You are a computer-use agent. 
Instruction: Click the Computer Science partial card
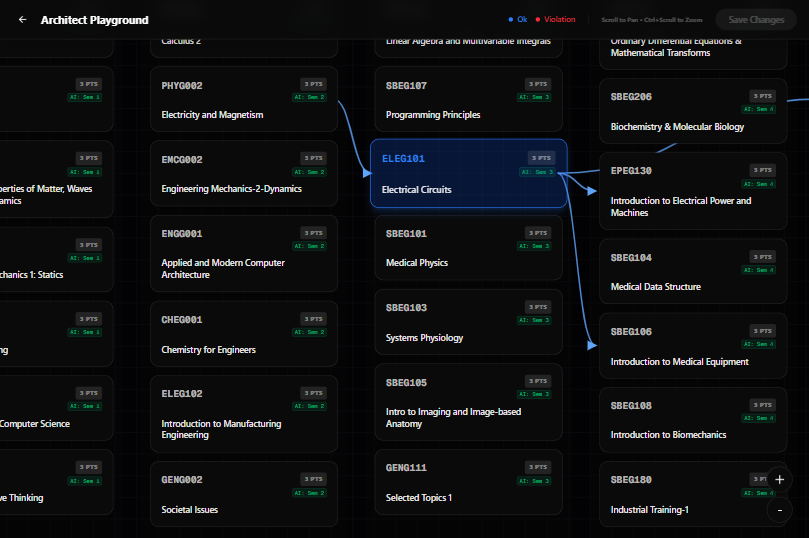(56, 408)
